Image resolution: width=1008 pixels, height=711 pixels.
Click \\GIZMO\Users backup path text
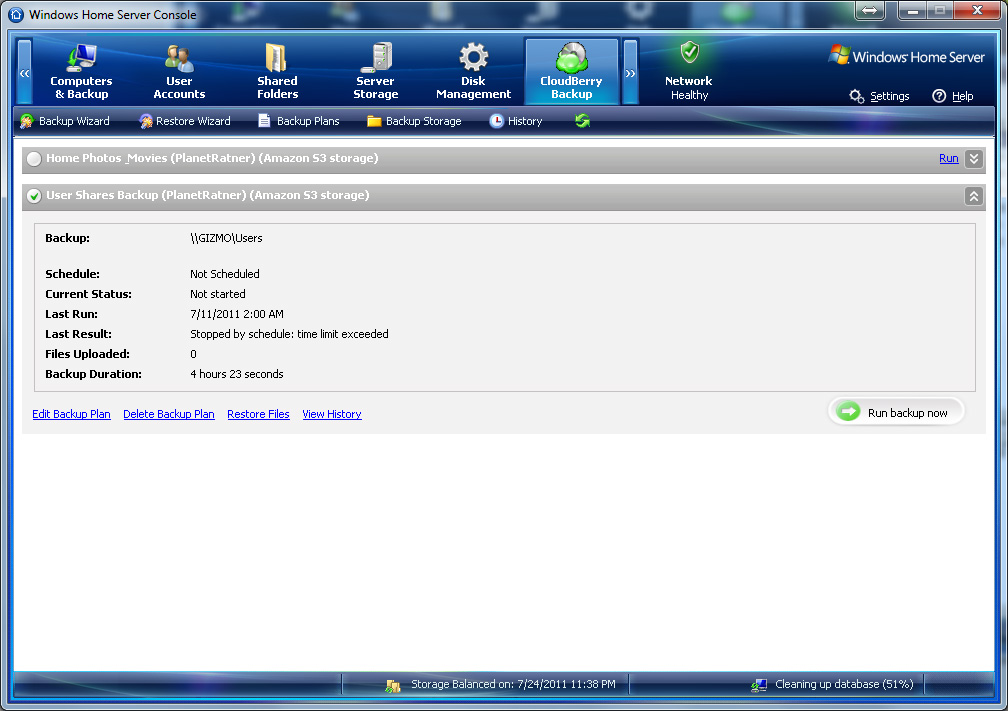[x=226, y=238]
